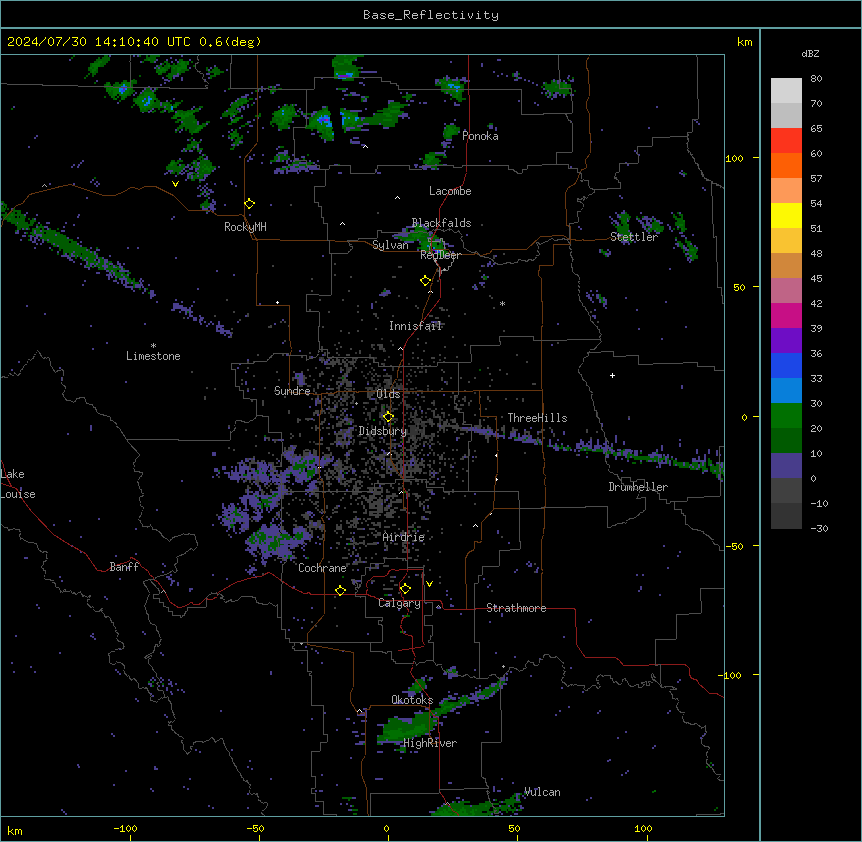Viewport: 862px width, 842px height.
Task: Click the 33 value in the dBZ legend
Action: (x=816, y=379)
